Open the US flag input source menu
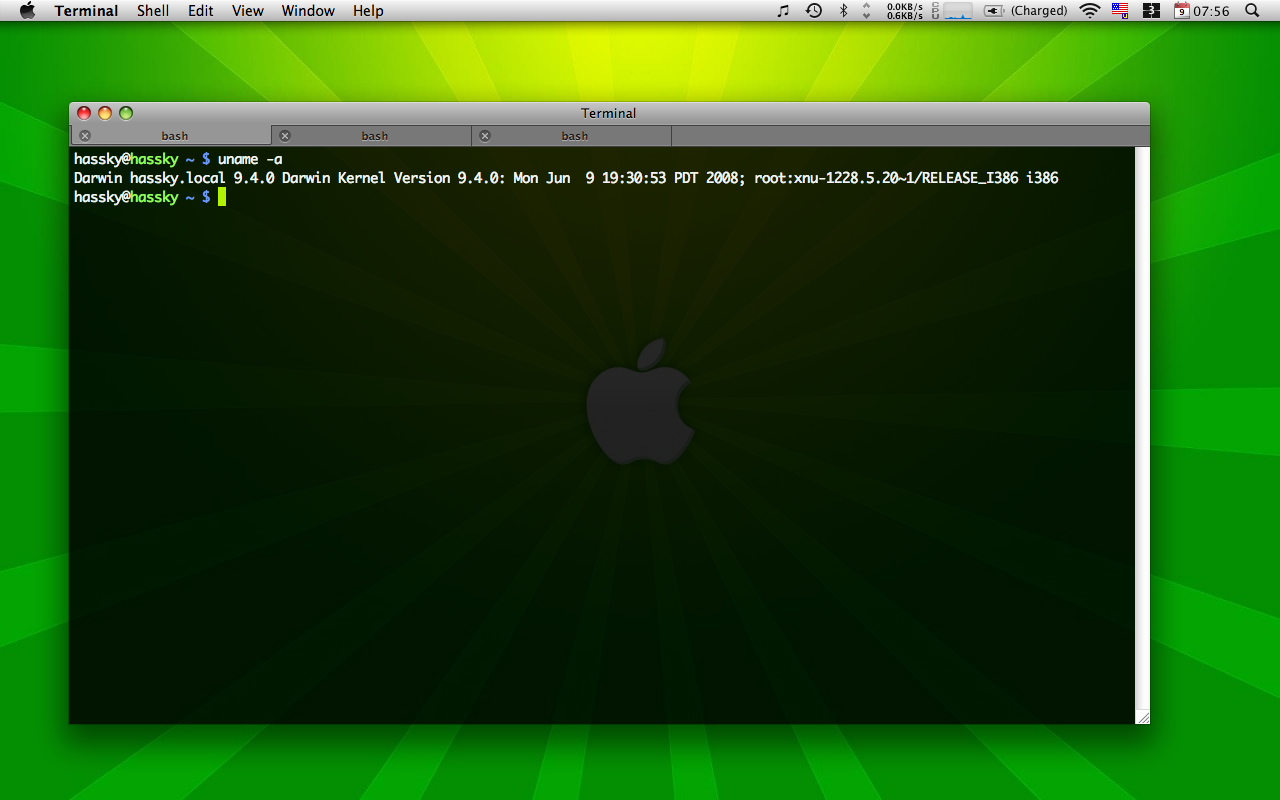 (x=1120, y=11)
